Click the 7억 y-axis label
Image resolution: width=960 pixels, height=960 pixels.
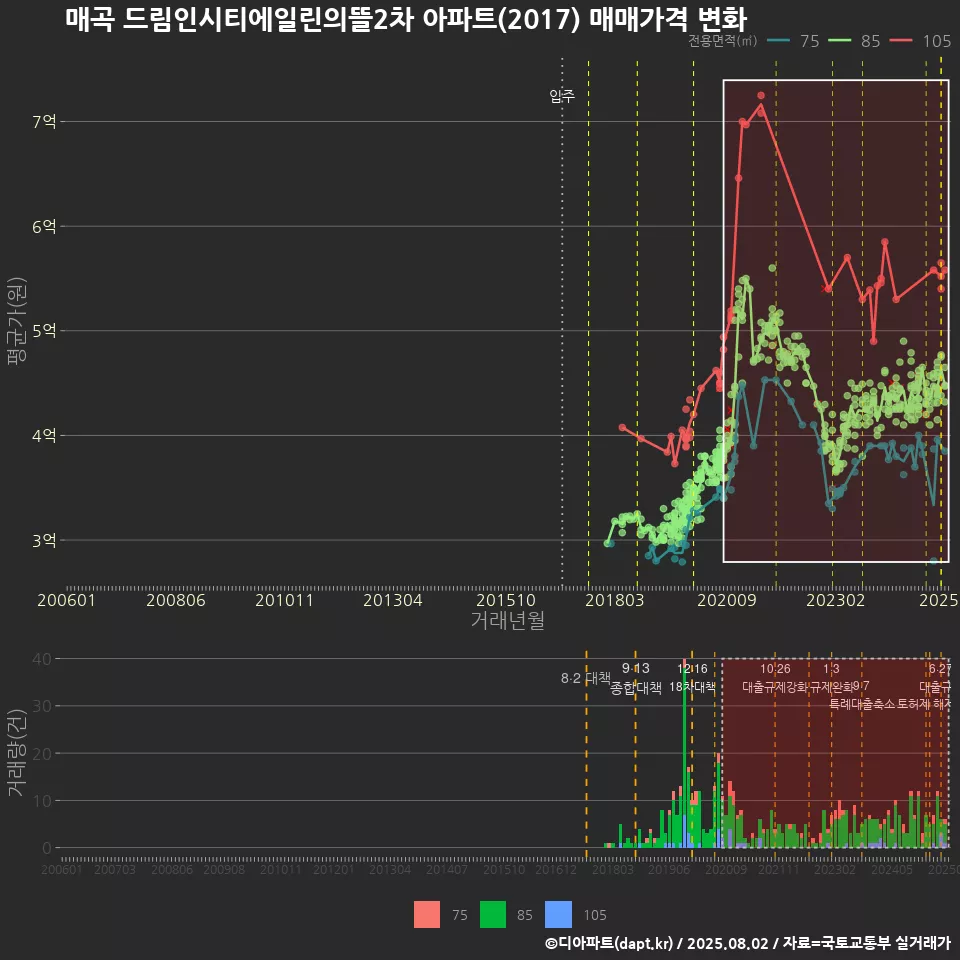[x=44, y=121]
